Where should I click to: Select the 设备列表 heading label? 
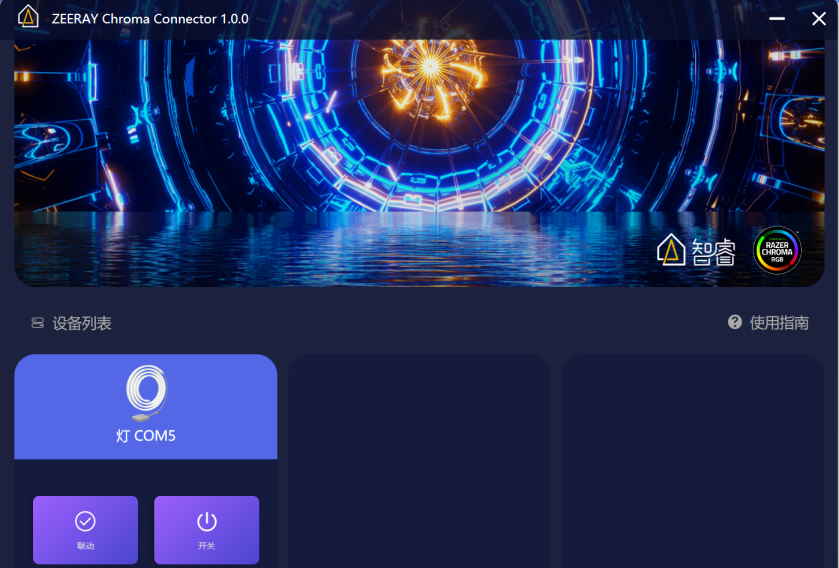82,323
